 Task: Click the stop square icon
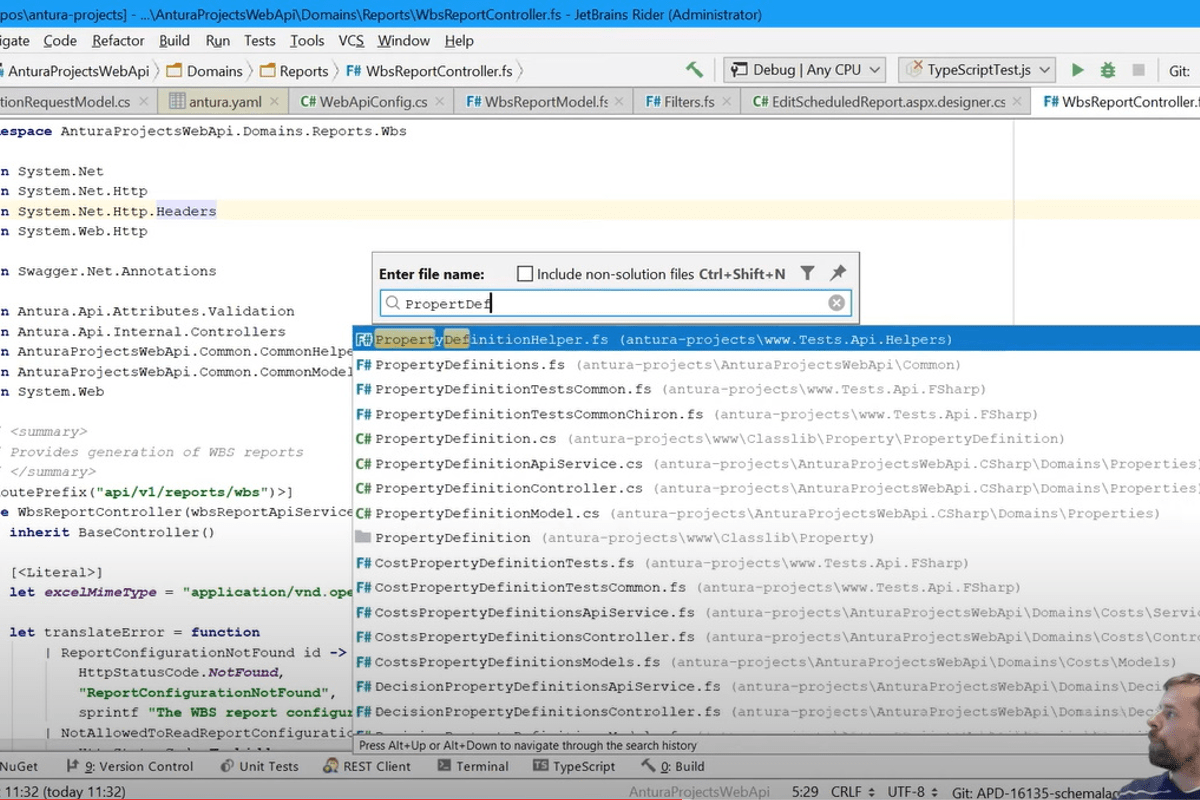1138,70
